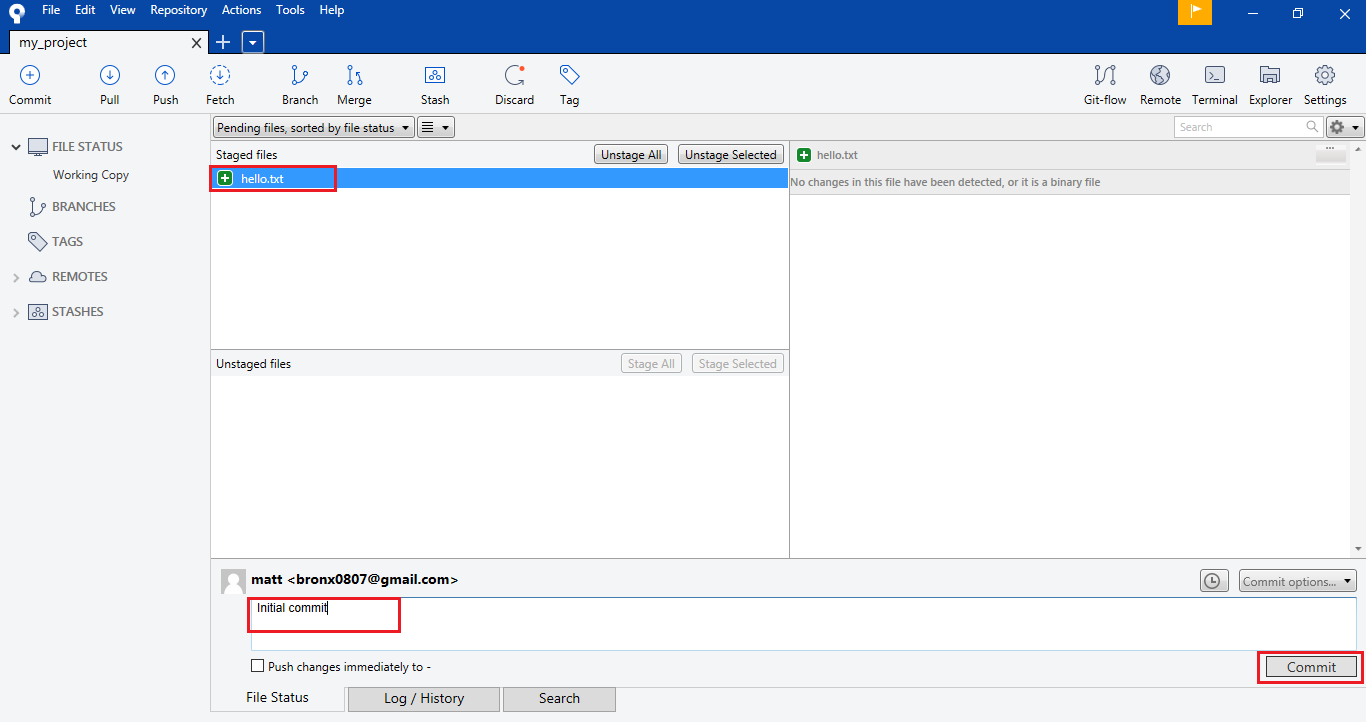The height and width of the screenshot is (722, 1366).
Task: Open the Commit options dropdown
Action: click(1298, 581)
